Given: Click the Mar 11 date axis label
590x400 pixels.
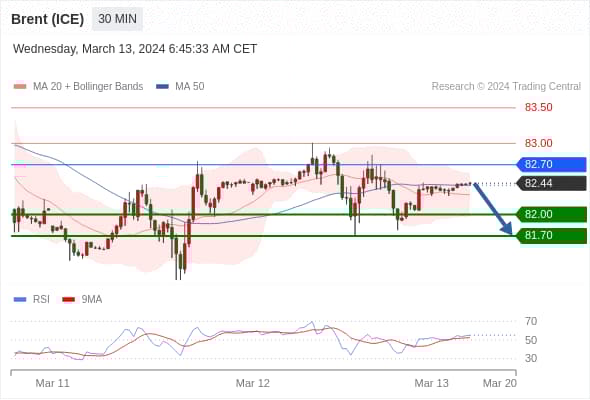Looking at the screenshot, I should (x=52, y=383).
